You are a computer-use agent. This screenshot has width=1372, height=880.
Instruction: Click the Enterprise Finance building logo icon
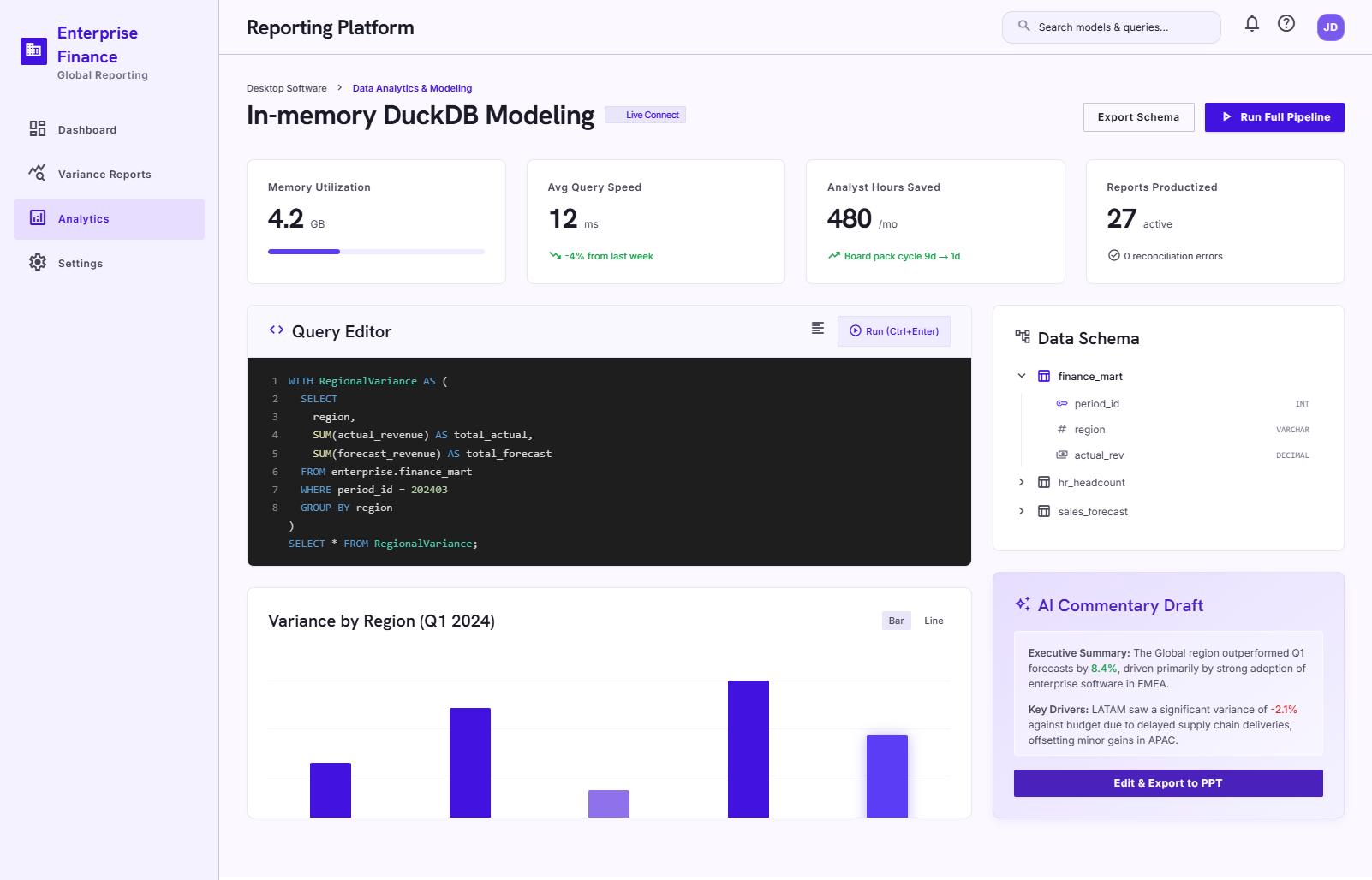(33, 51)
